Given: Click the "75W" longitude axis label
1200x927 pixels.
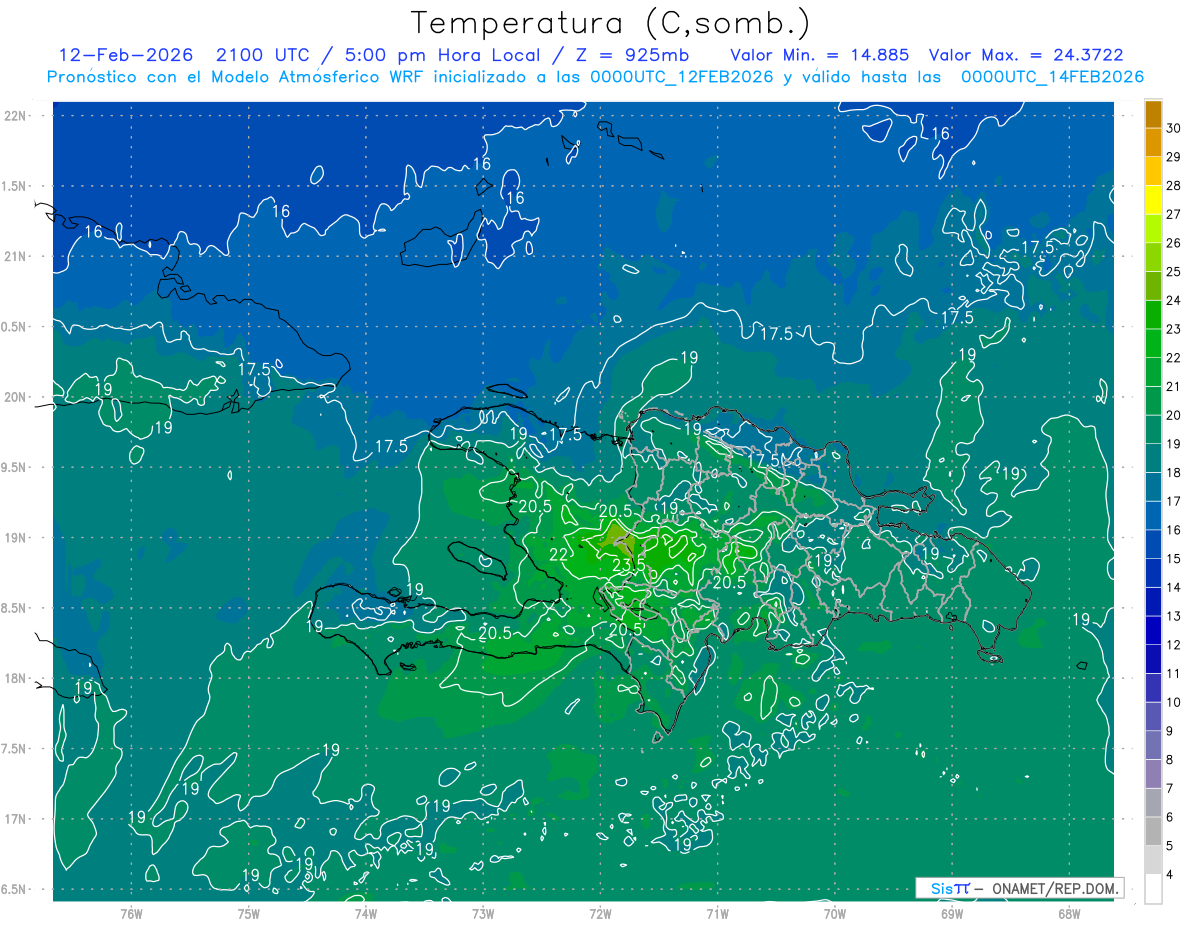Looking at the screenshot, I should [x=248, y=913].
